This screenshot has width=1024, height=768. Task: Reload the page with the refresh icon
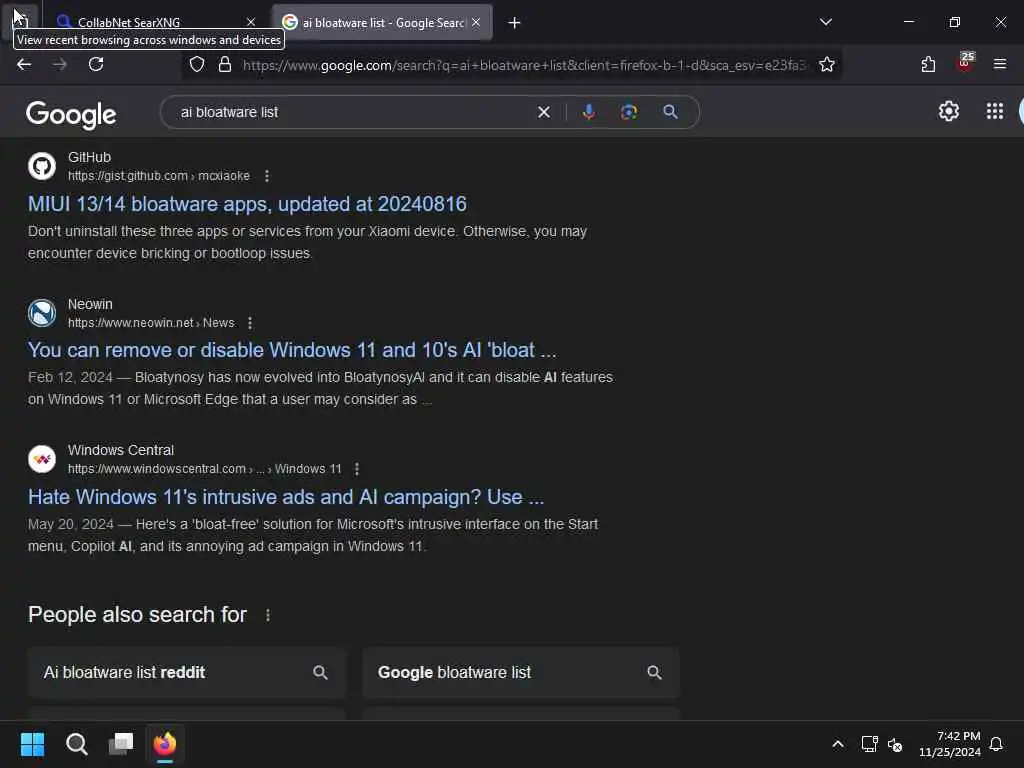[x=96, y=64]
